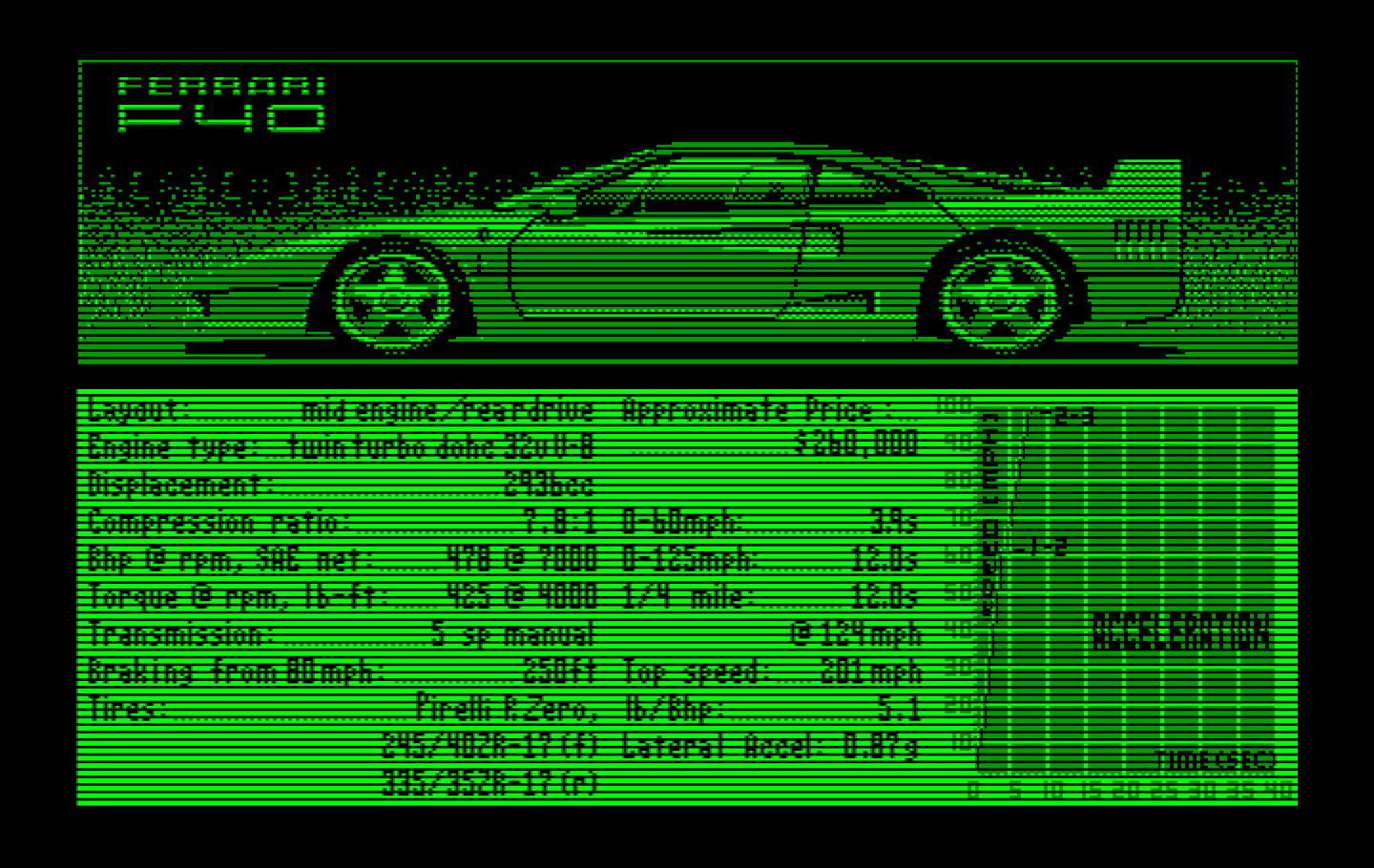Click the '335/35ZR-17 (r)' rear tire size
This screenshot has width=1374, height=868.
pyautogui.click(x=489, y=783)
